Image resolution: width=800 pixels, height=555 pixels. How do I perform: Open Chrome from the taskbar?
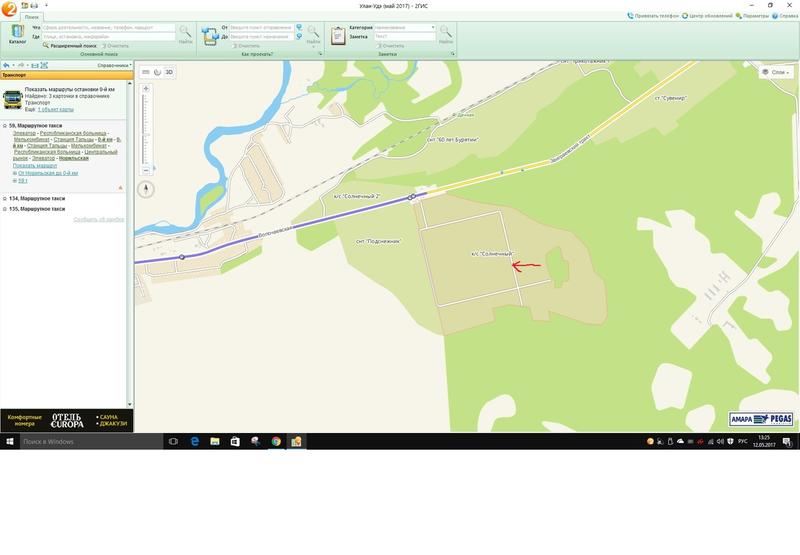[x=276, y=442]
